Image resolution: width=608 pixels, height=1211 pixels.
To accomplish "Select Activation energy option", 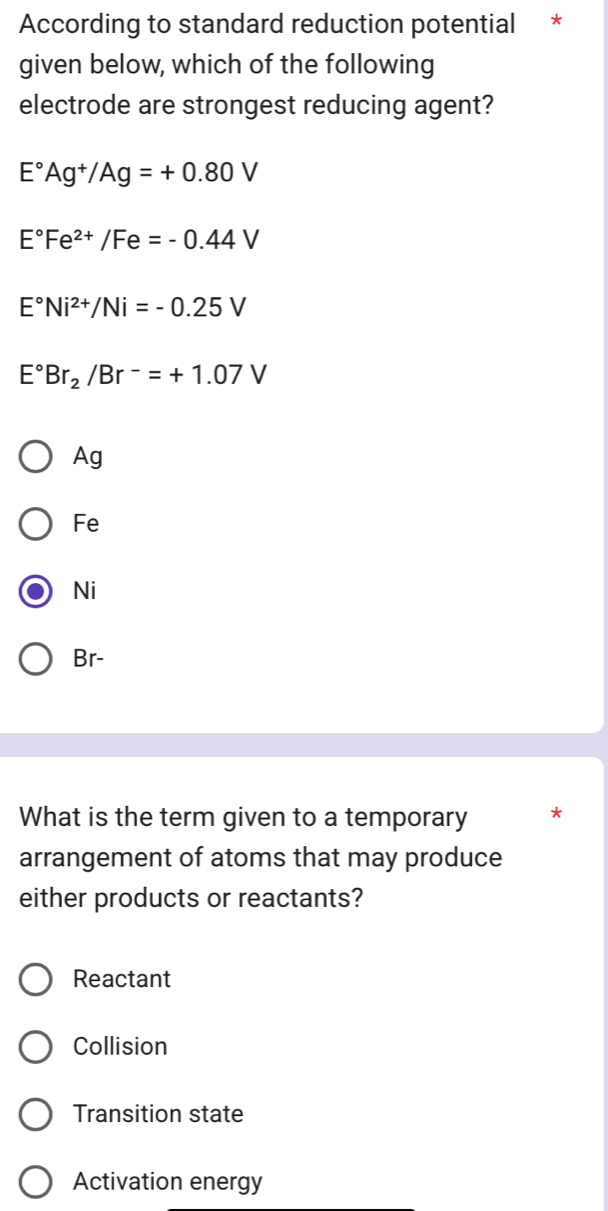I will click(x=36, y=1181).
